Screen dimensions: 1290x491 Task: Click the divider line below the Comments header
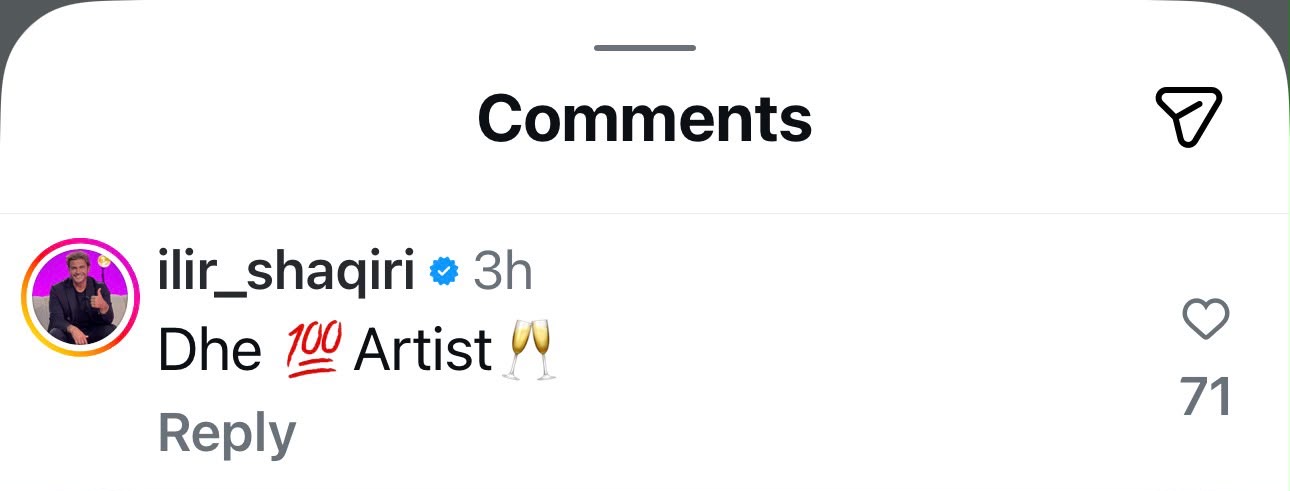(645, 213)
